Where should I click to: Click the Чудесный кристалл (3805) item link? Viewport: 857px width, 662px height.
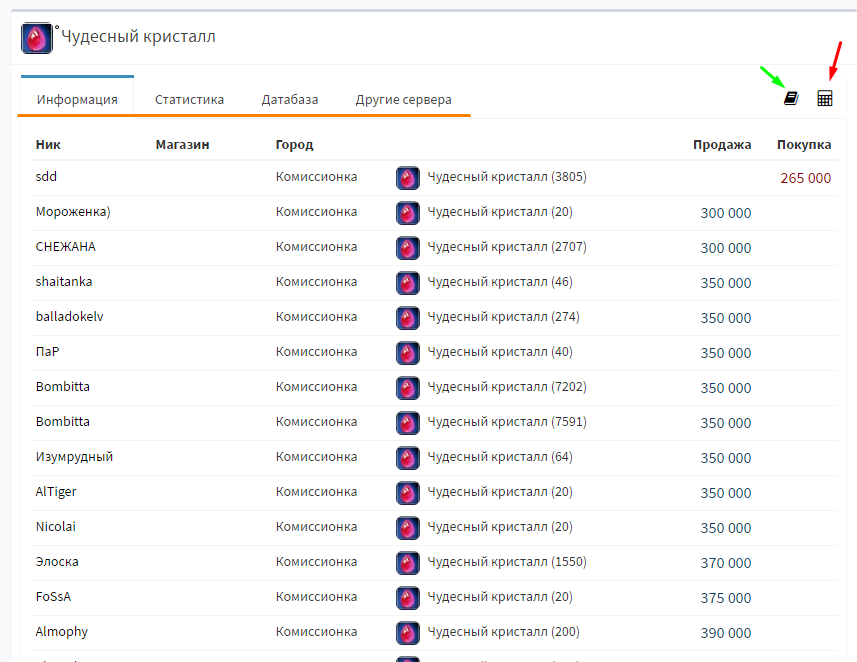(507, 177)
